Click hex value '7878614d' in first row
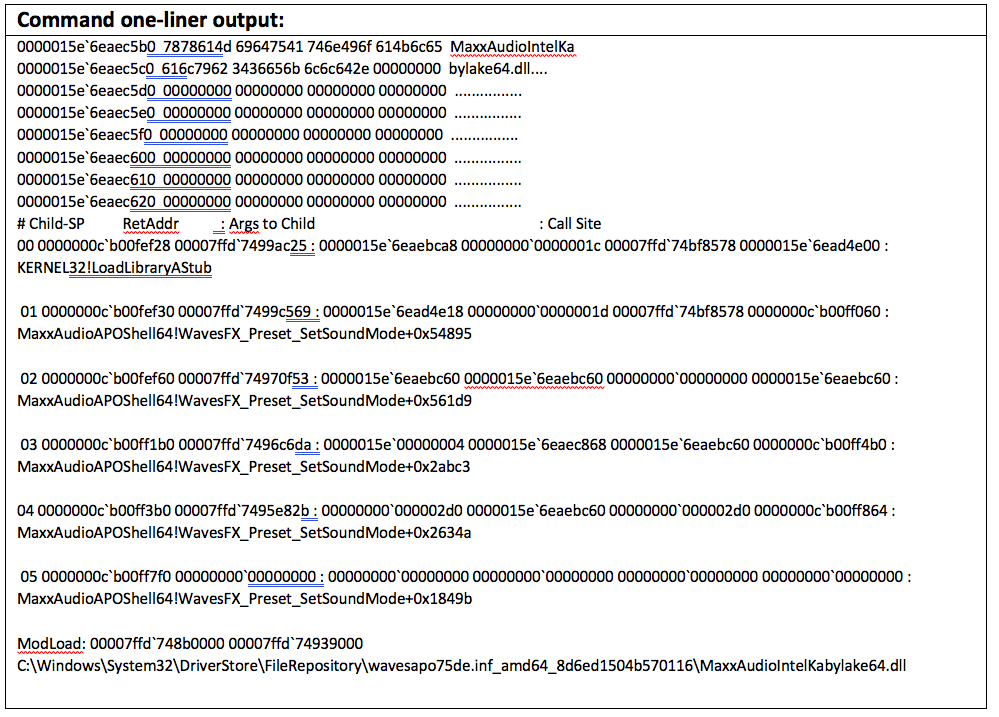Screen dimensions: 999x717 [x=198, y=47]
